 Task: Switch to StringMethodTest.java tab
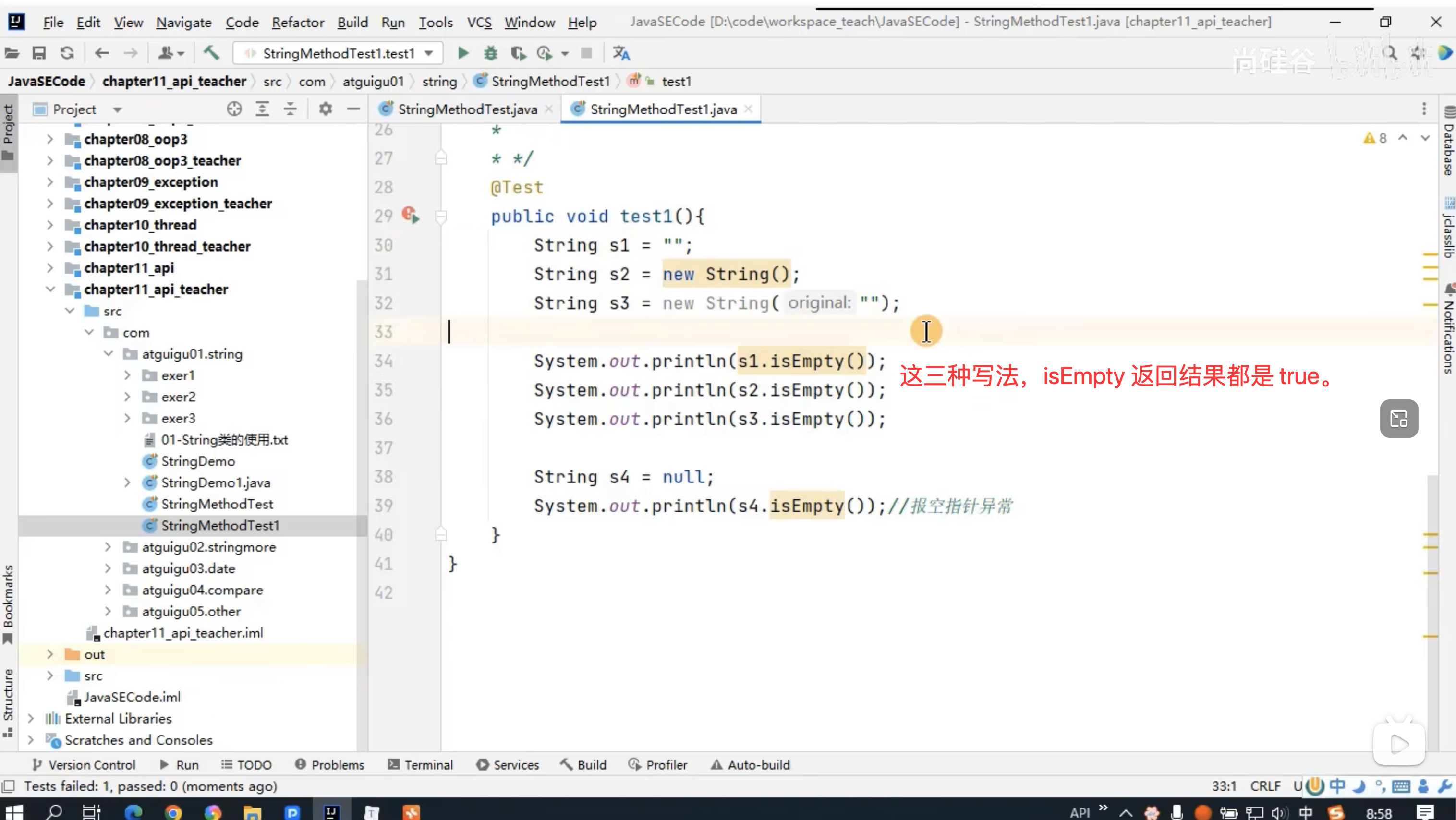pos(467,109)
